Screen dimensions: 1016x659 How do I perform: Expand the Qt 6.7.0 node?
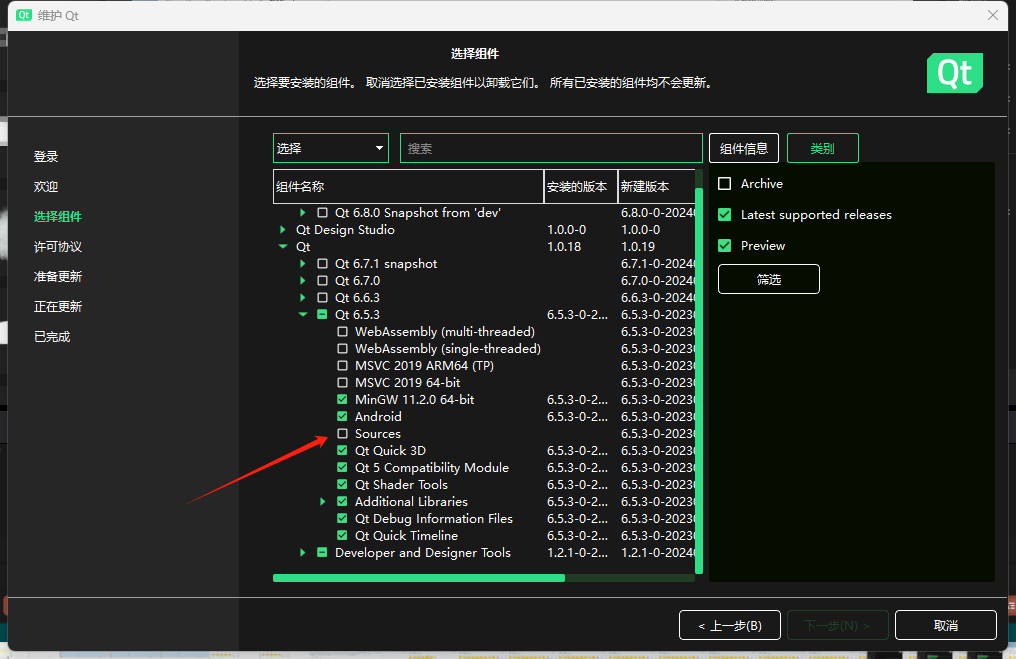303,281
